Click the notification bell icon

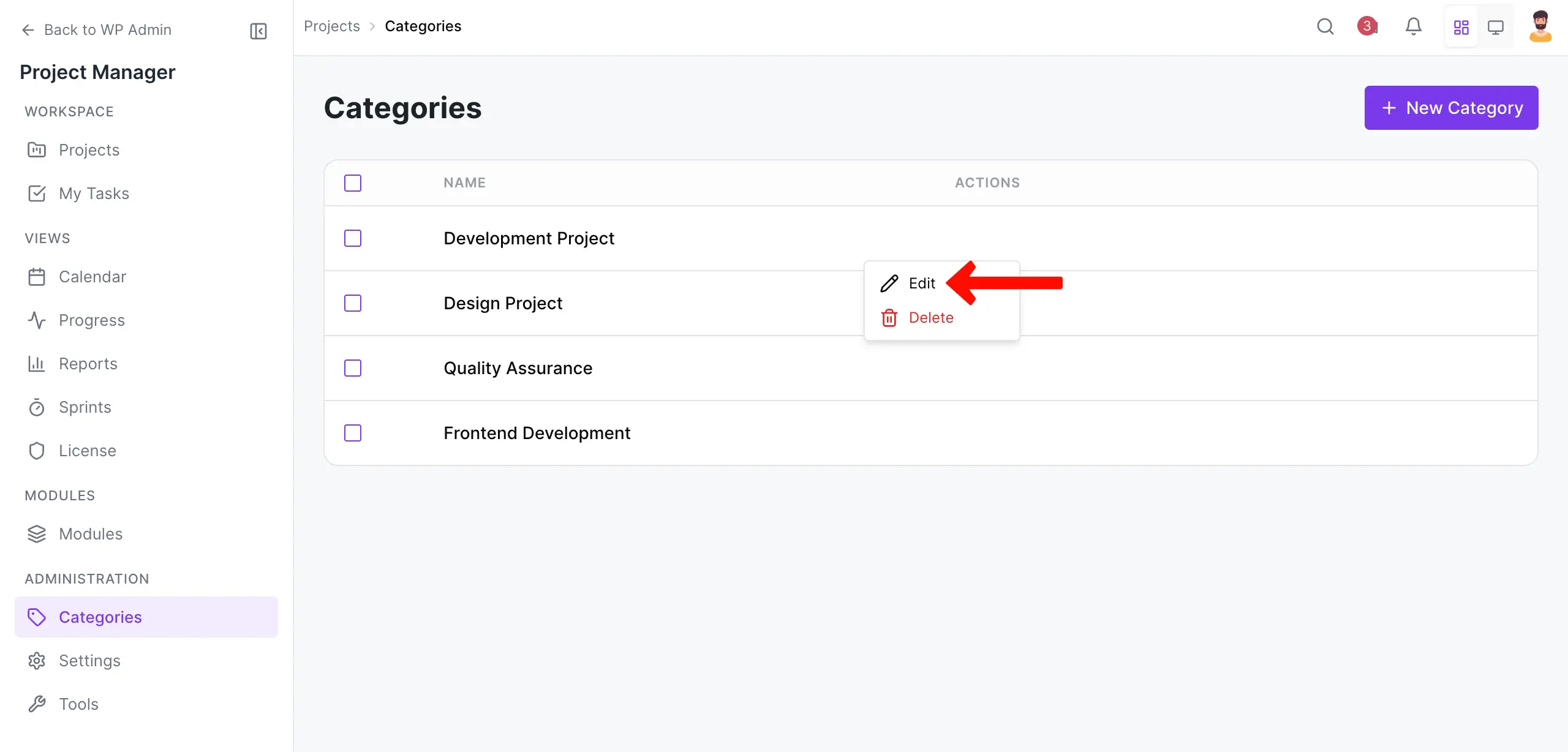1414,26
